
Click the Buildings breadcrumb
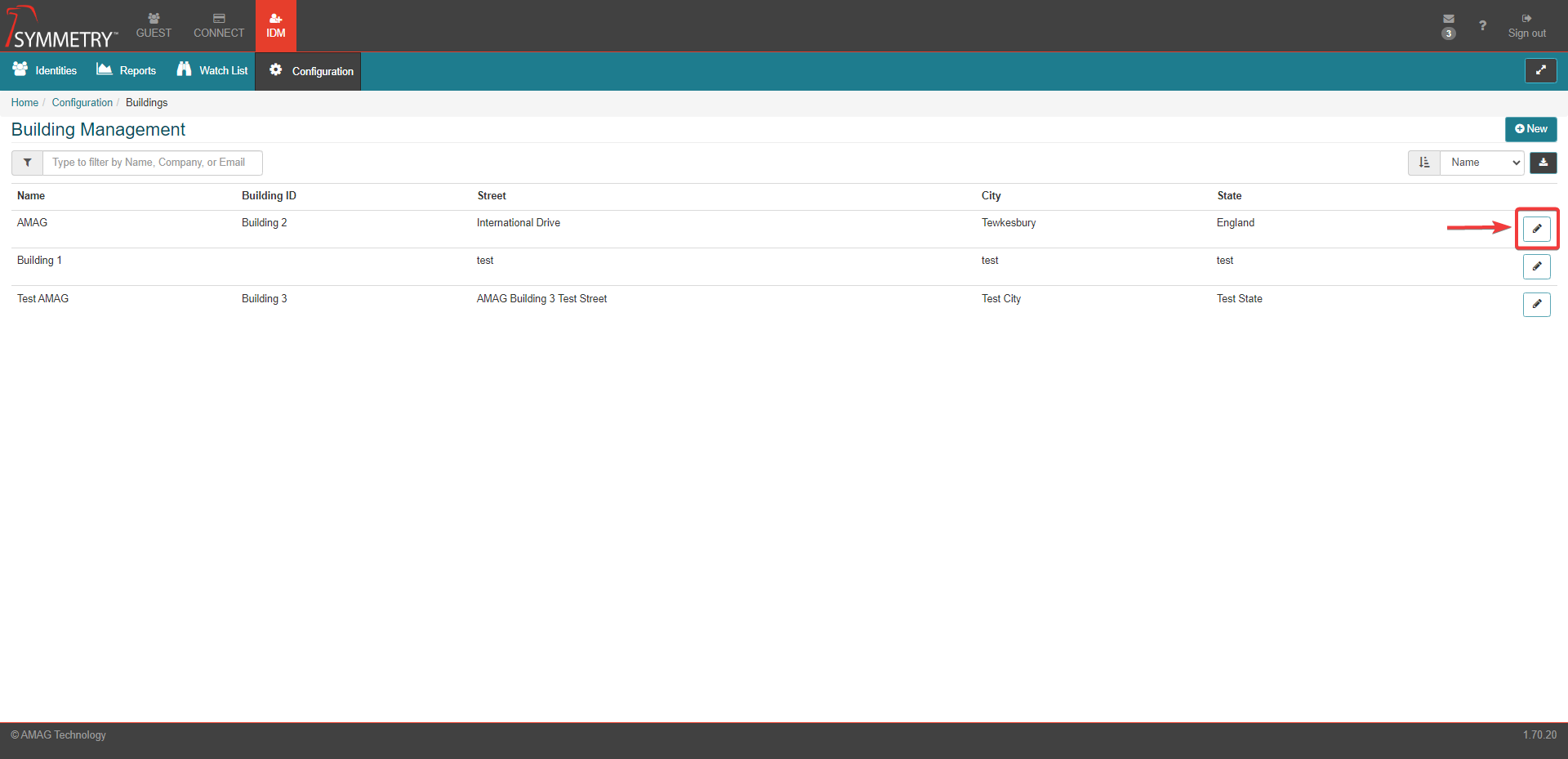click(x=146, y=102)
